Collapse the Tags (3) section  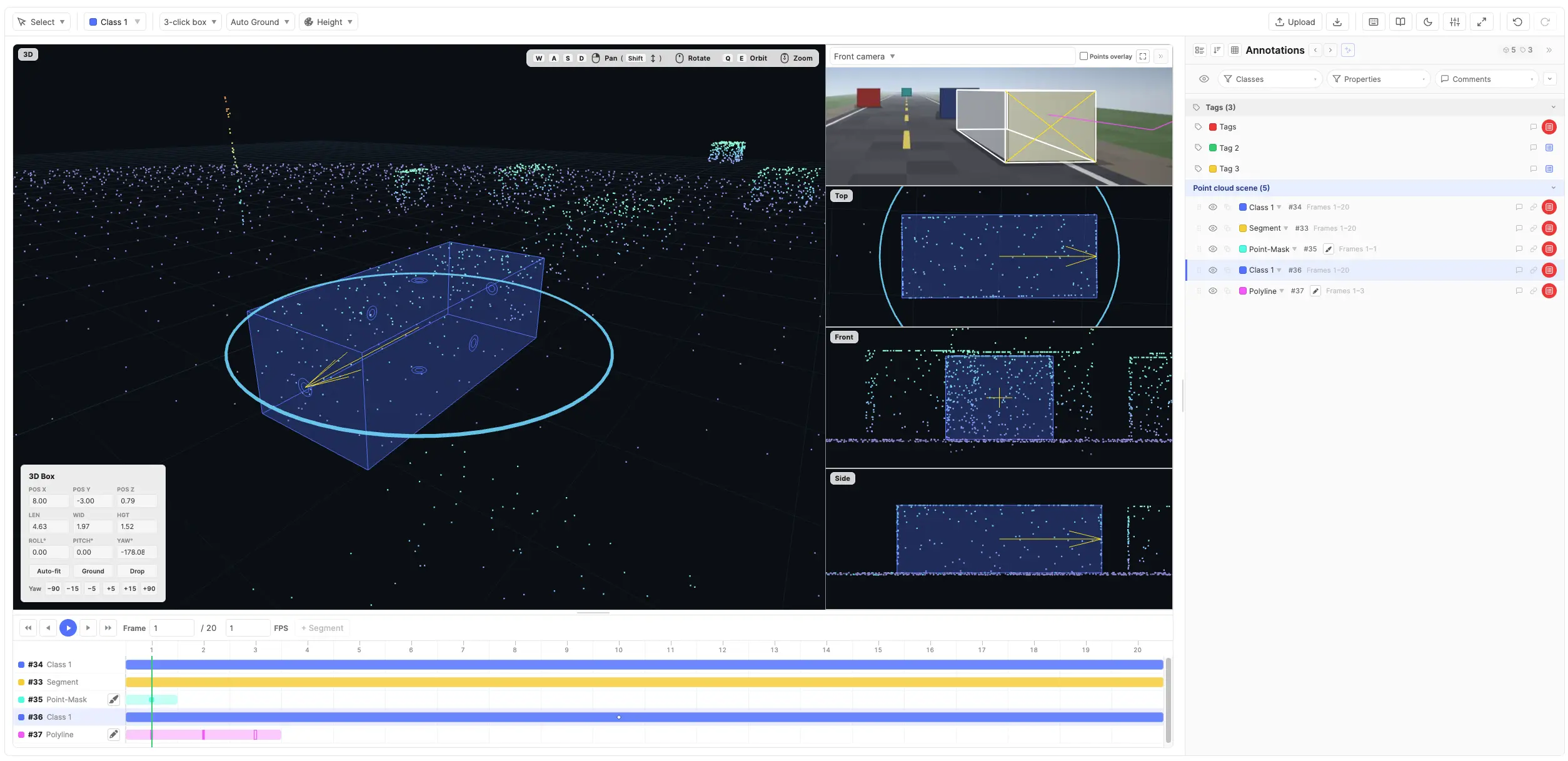tap(1554, 107)
